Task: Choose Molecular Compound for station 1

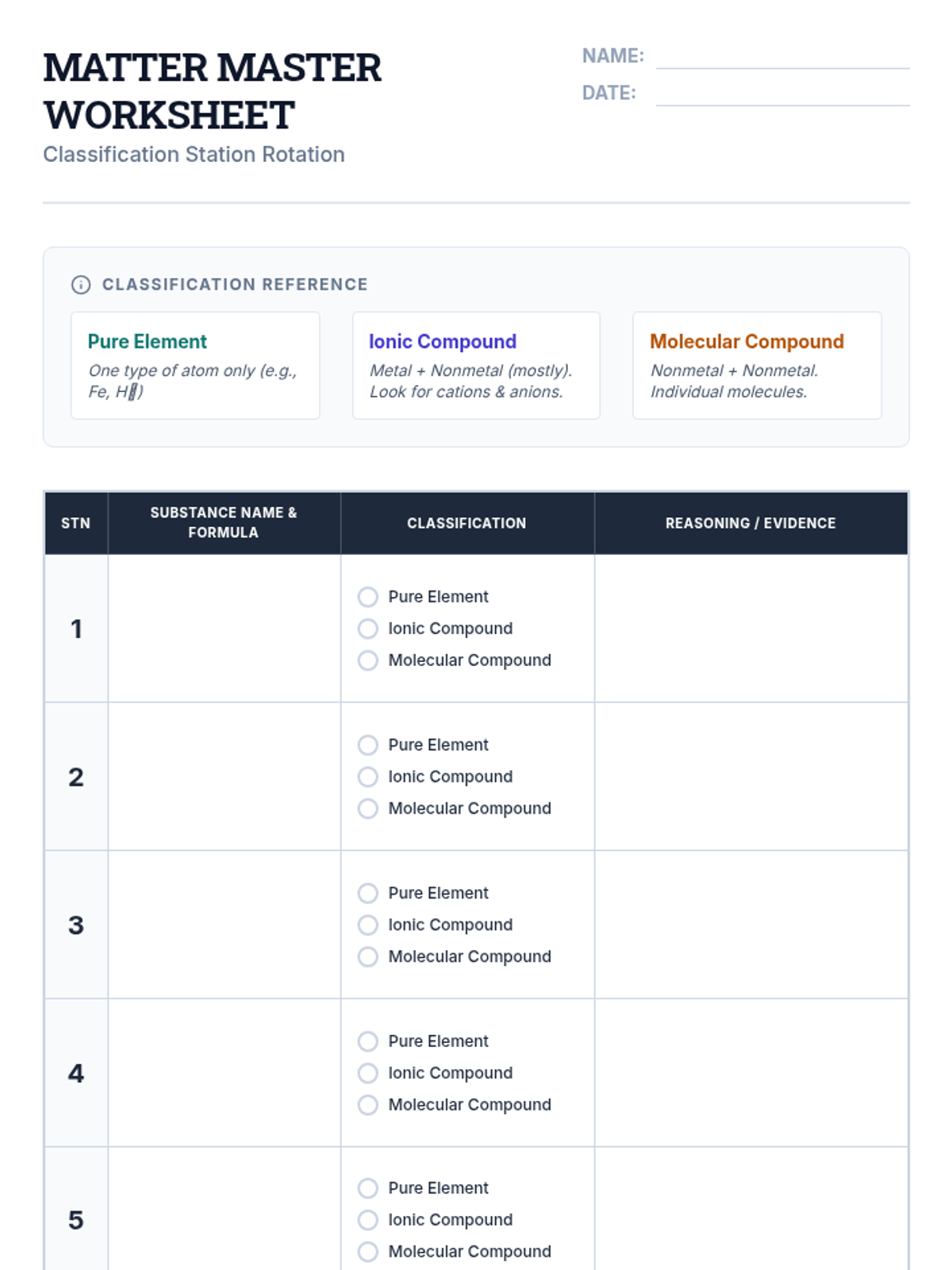Action: tap(368, 660)
